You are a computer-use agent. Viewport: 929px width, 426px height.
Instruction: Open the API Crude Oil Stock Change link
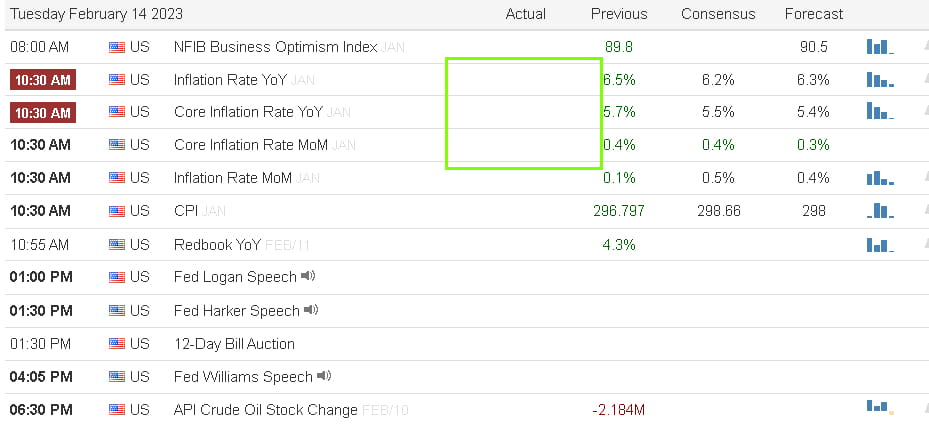pyautogui.click(x=265, y=410)
